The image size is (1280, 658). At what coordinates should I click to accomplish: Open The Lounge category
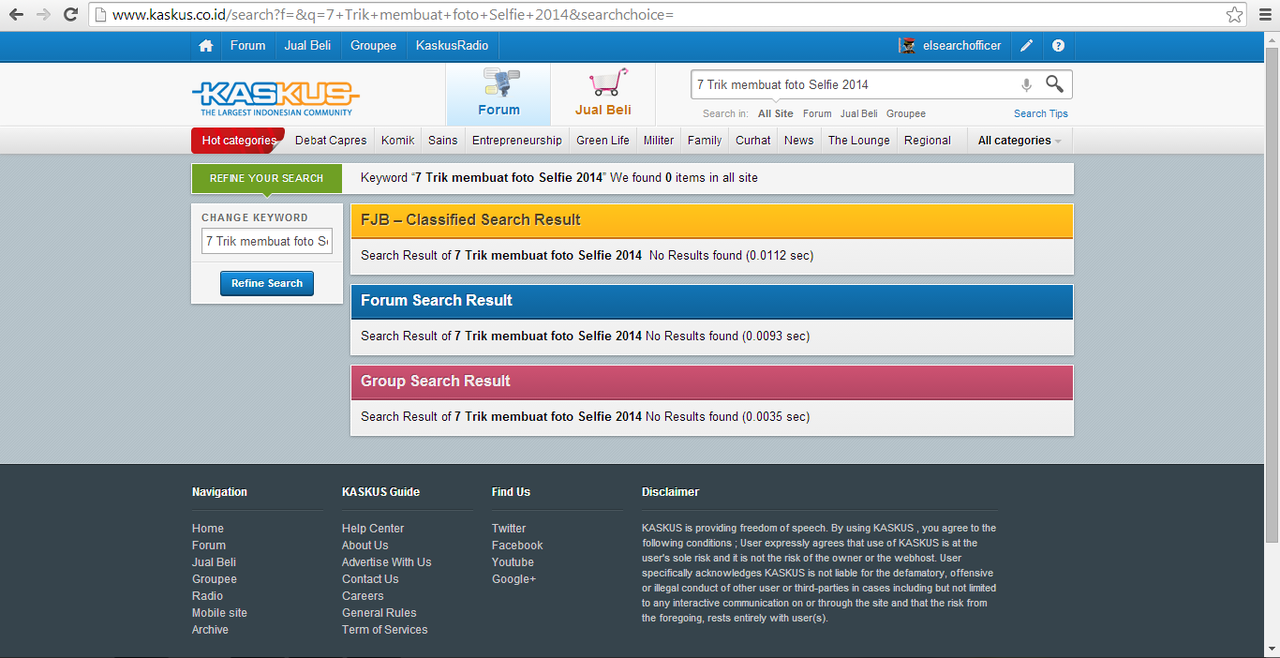[x=859, y=141]
